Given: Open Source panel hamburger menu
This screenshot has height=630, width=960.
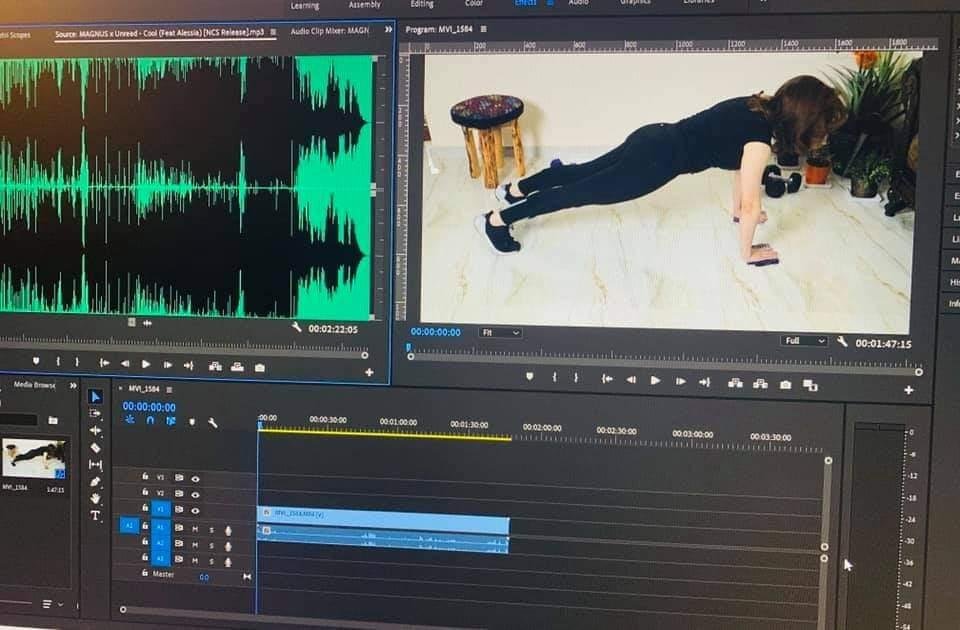Looking at the screenshot, I should pyautogui.click(x=273, y=32).
